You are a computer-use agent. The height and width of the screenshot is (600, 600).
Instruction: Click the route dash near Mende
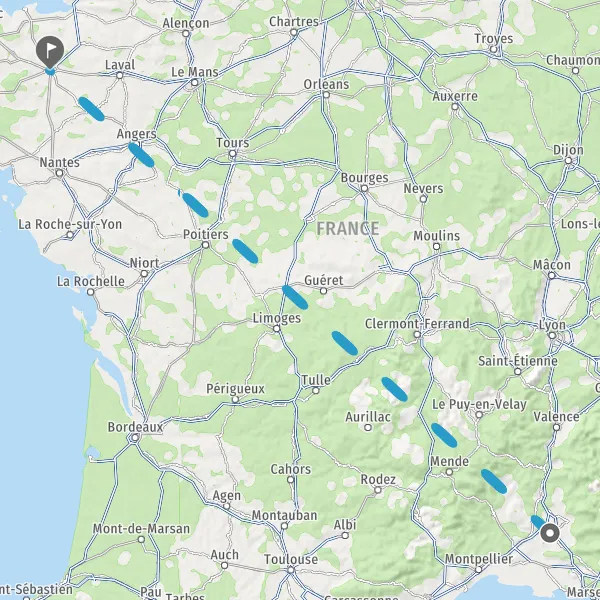[444, 435]
